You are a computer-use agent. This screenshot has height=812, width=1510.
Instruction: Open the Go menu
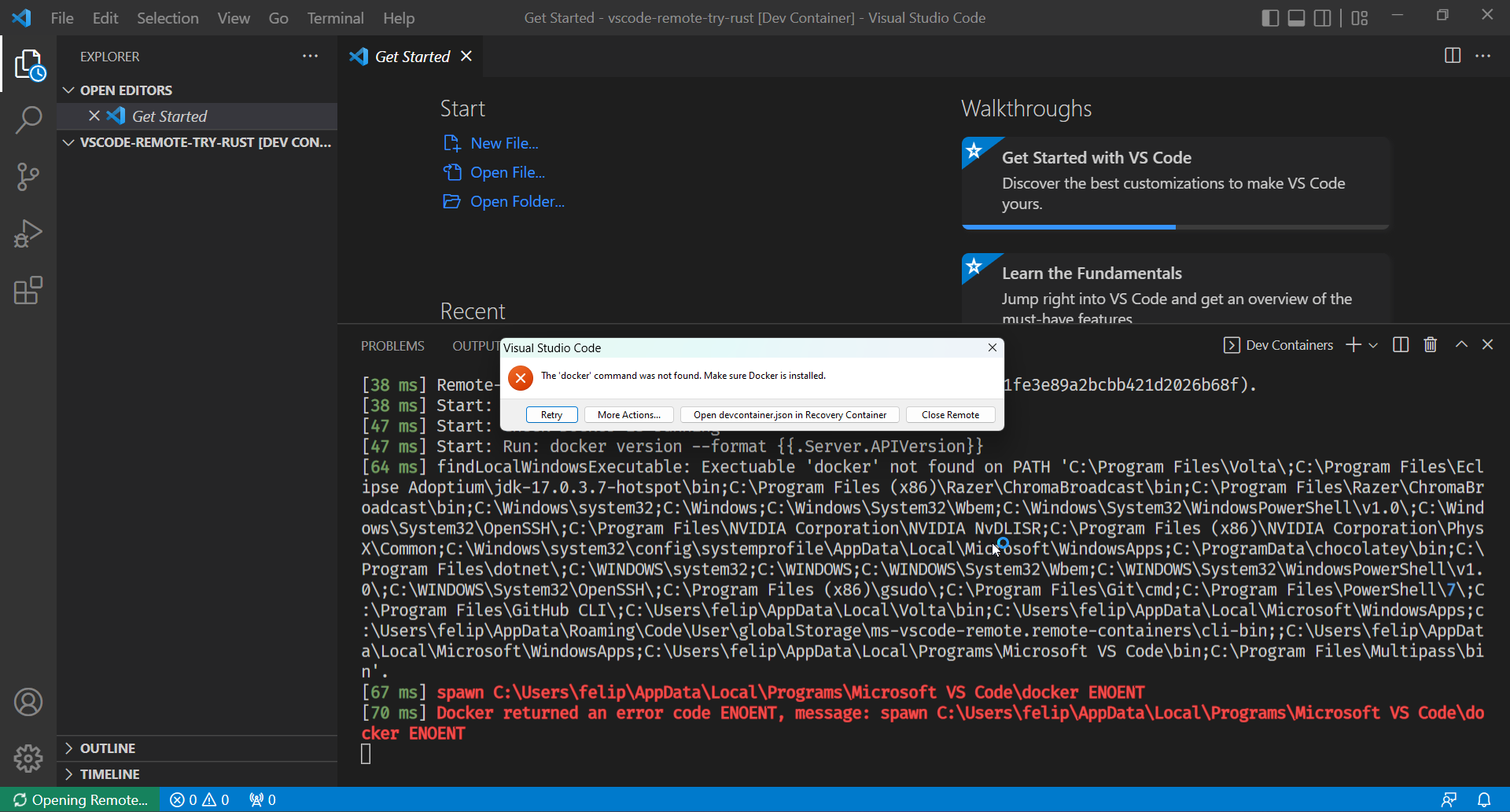pyautogui.click(x=278, y=17)
